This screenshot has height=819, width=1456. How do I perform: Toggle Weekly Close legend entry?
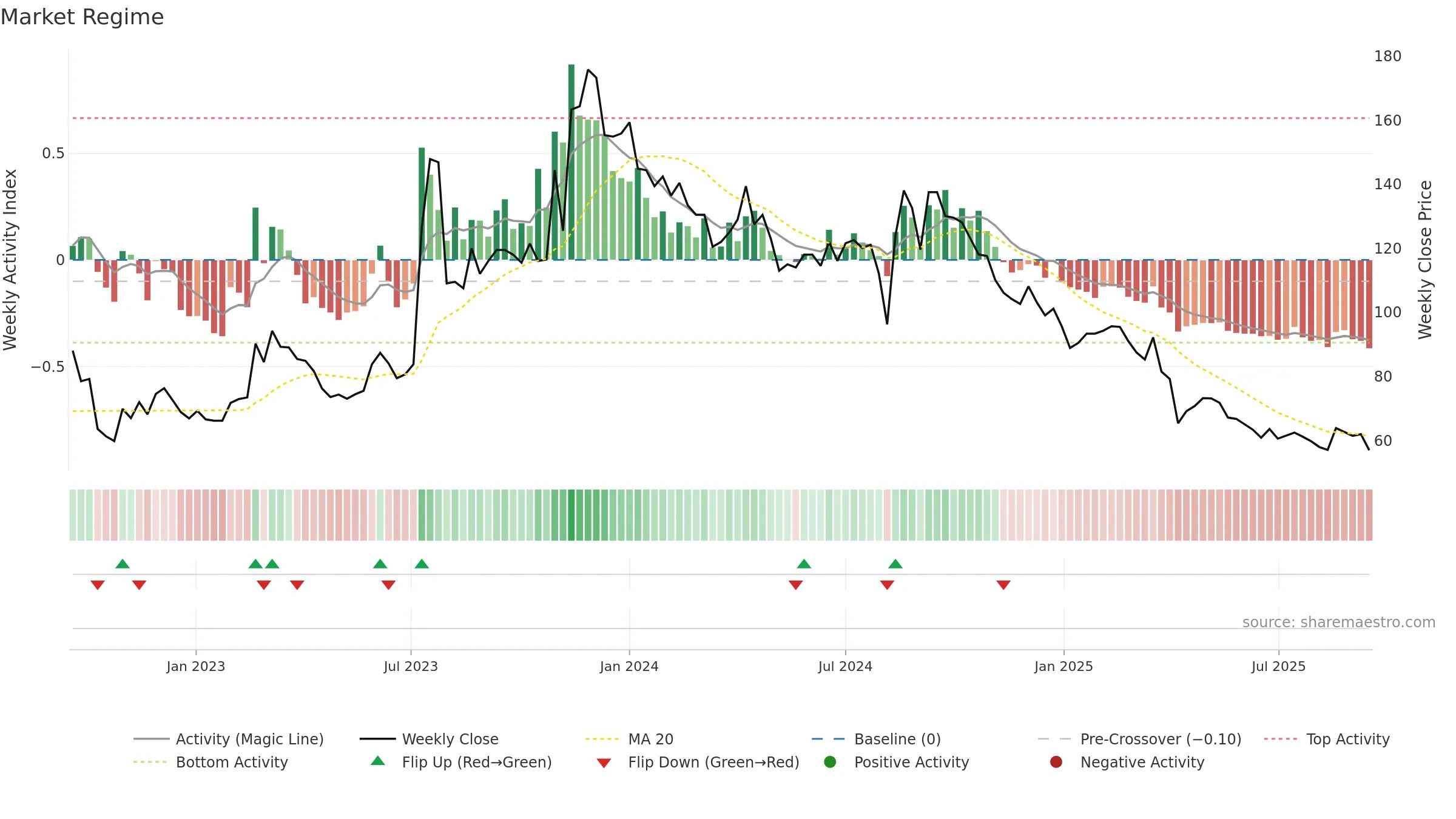pos(429,739)
